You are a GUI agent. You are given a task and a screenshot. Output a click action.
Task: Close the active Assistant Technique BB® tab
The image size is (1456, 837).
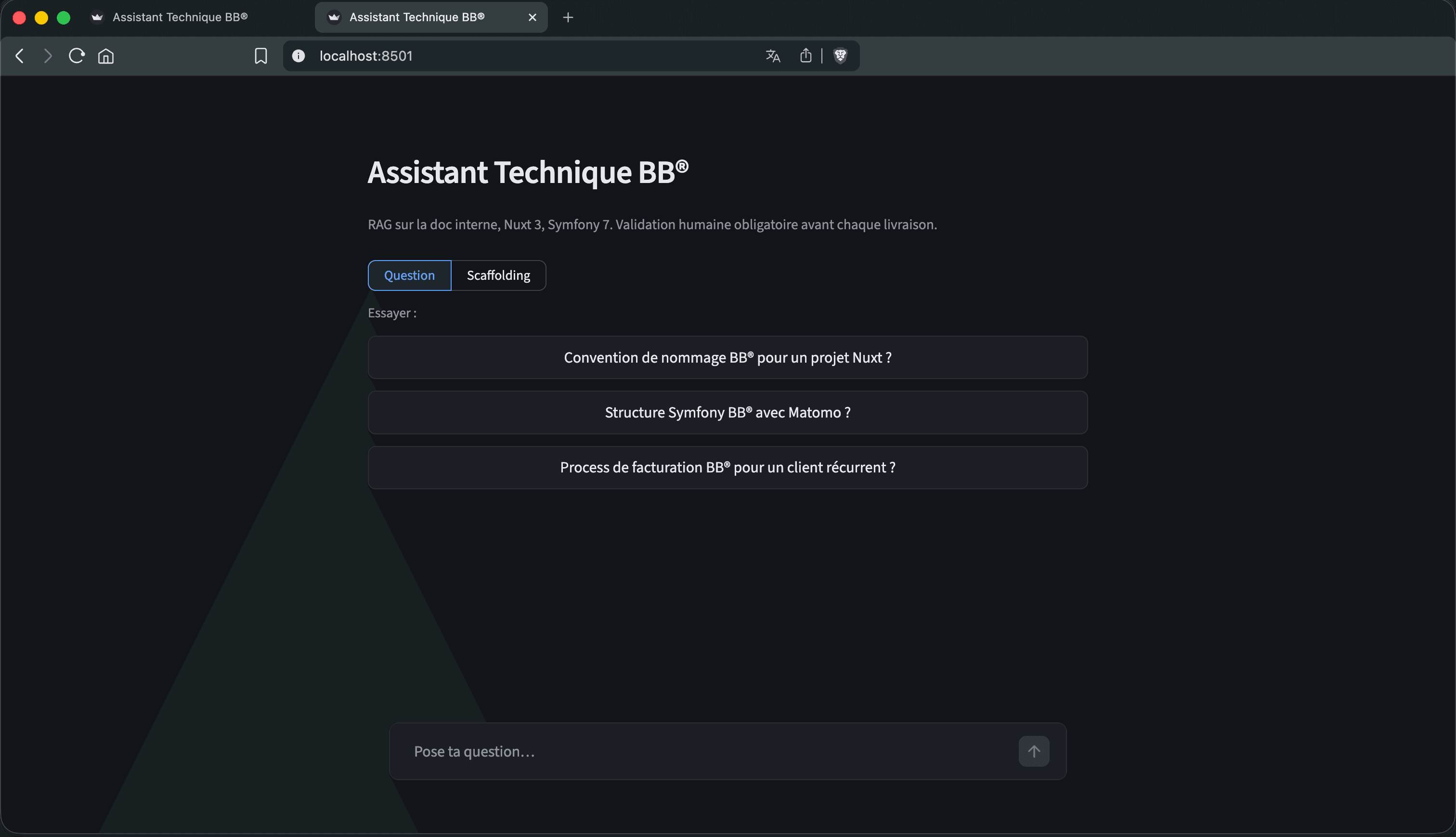532,17
